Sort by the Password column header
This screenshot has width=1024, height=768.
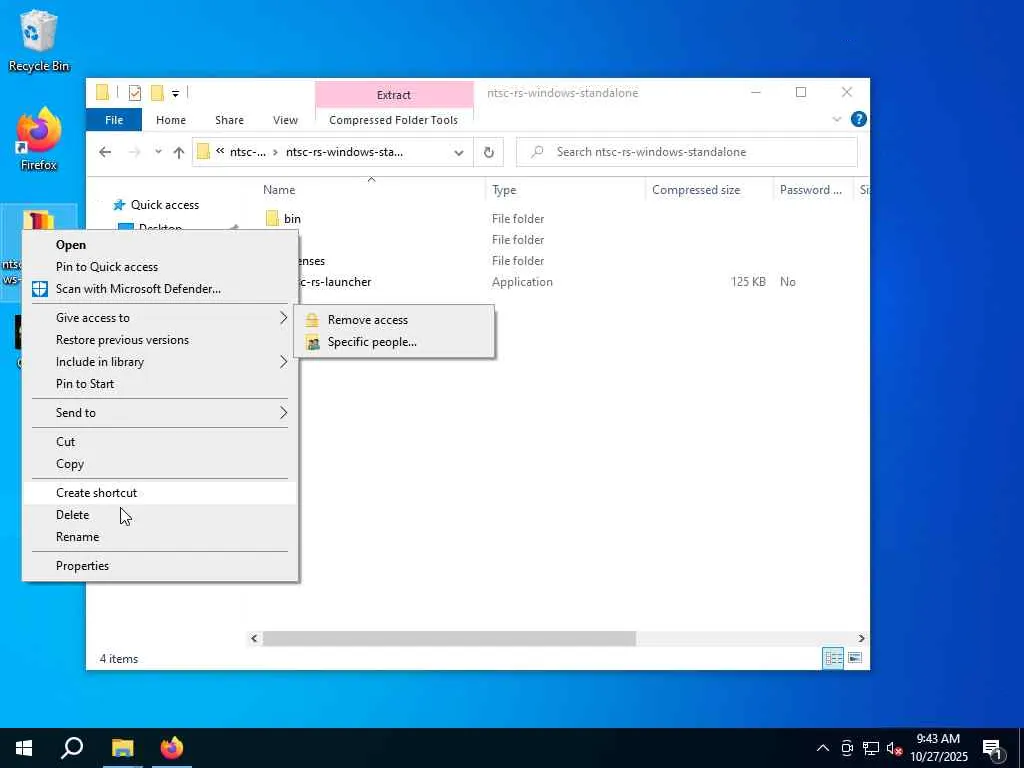click(814, 190)
